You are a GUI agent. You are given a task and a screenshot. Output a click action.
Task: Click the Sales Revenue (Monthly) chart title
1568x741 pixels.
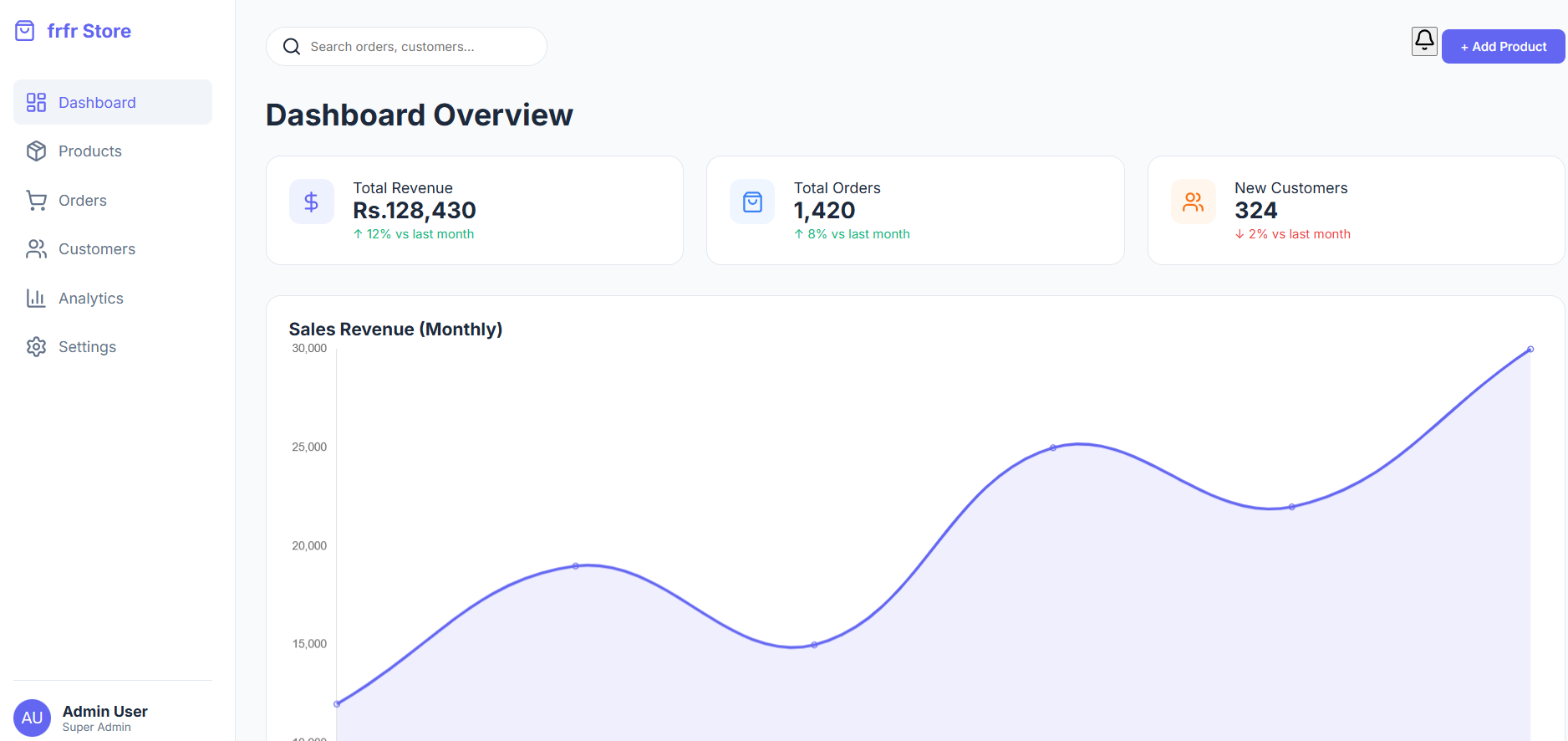click(x=396, y=330)
